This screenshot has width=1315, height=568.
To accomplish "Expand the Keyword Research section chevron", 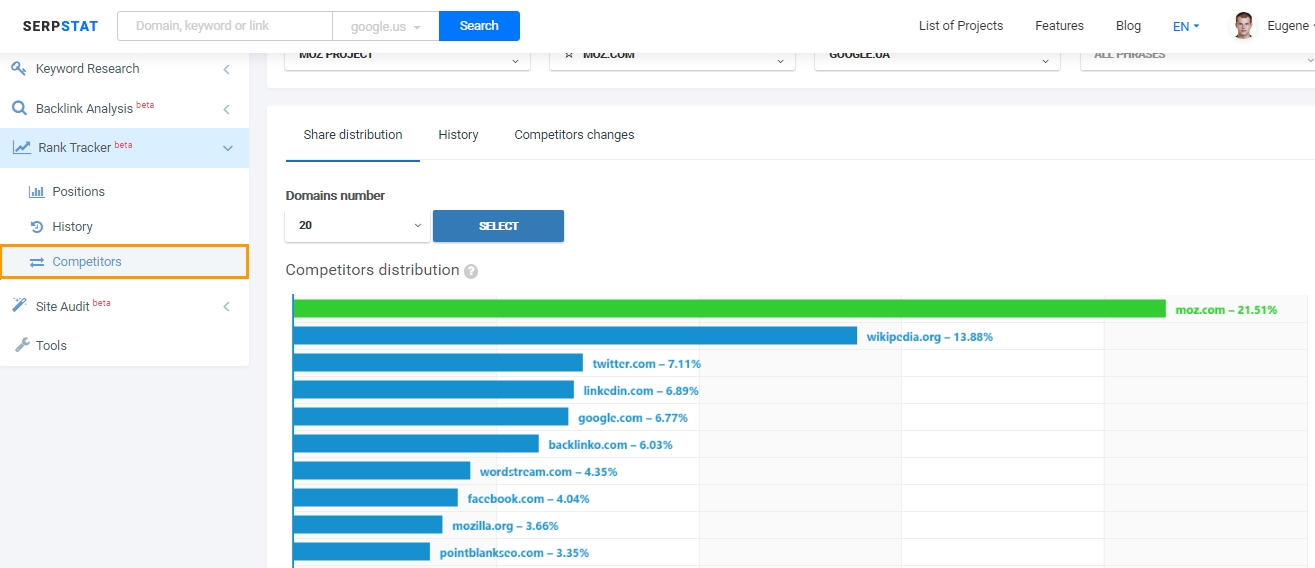I will tap(227, 69).
